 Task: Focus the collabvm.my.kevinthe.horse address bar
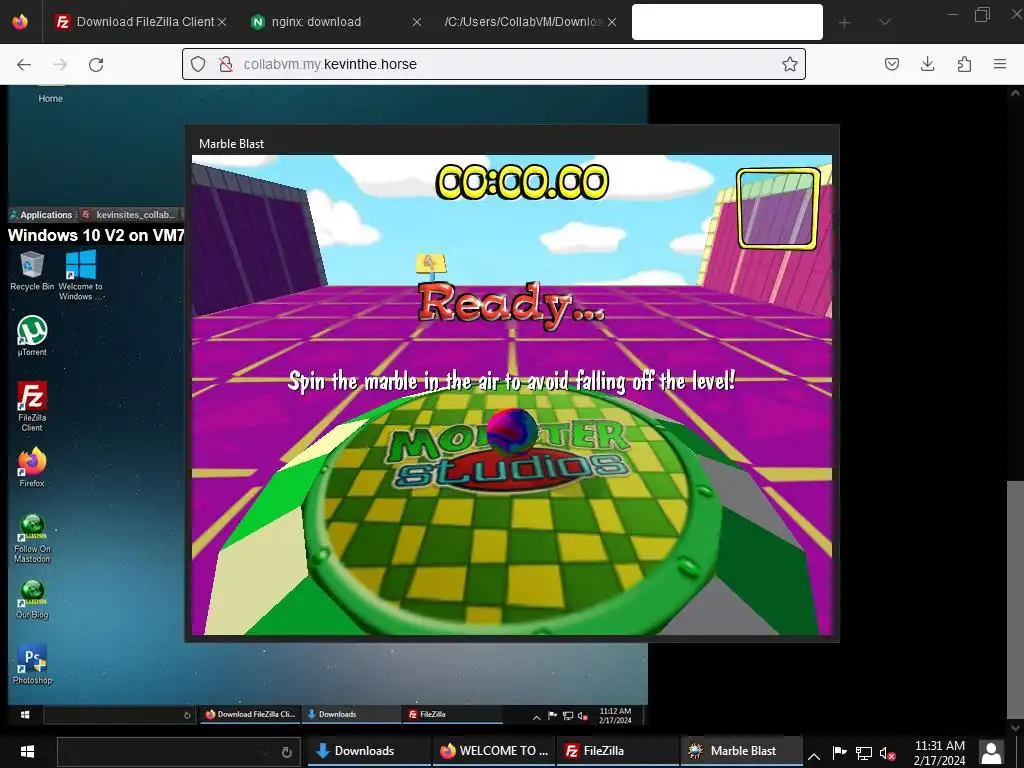point(494,64)
